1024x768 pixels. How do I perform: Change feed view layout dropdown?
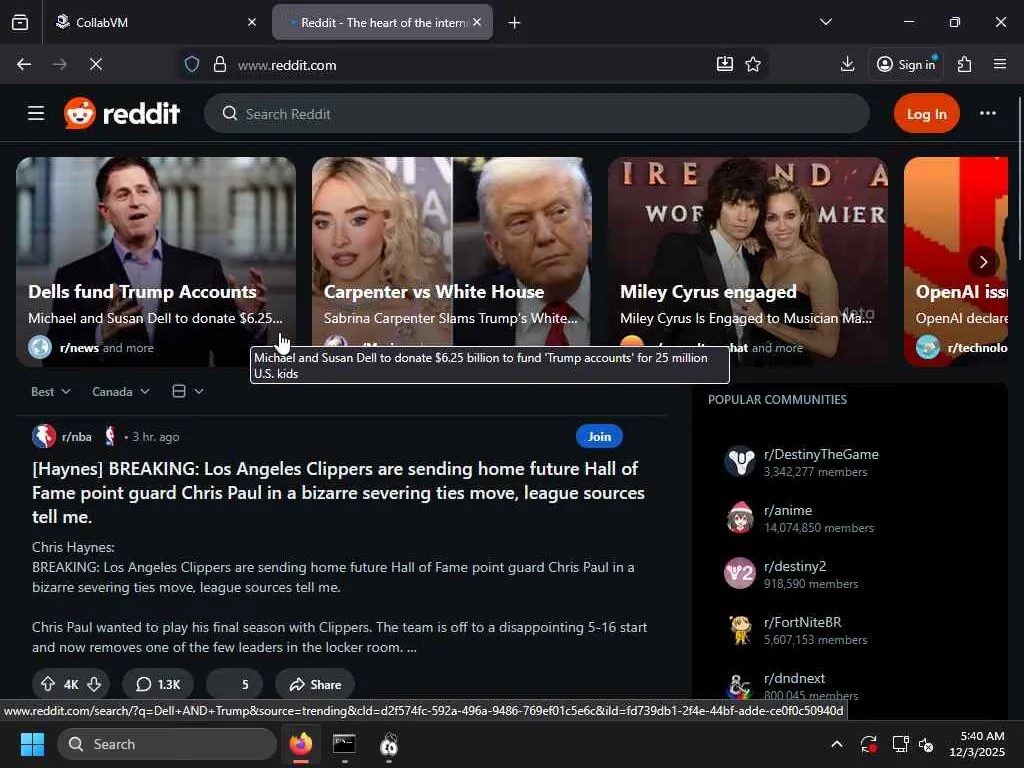(187, 391)
